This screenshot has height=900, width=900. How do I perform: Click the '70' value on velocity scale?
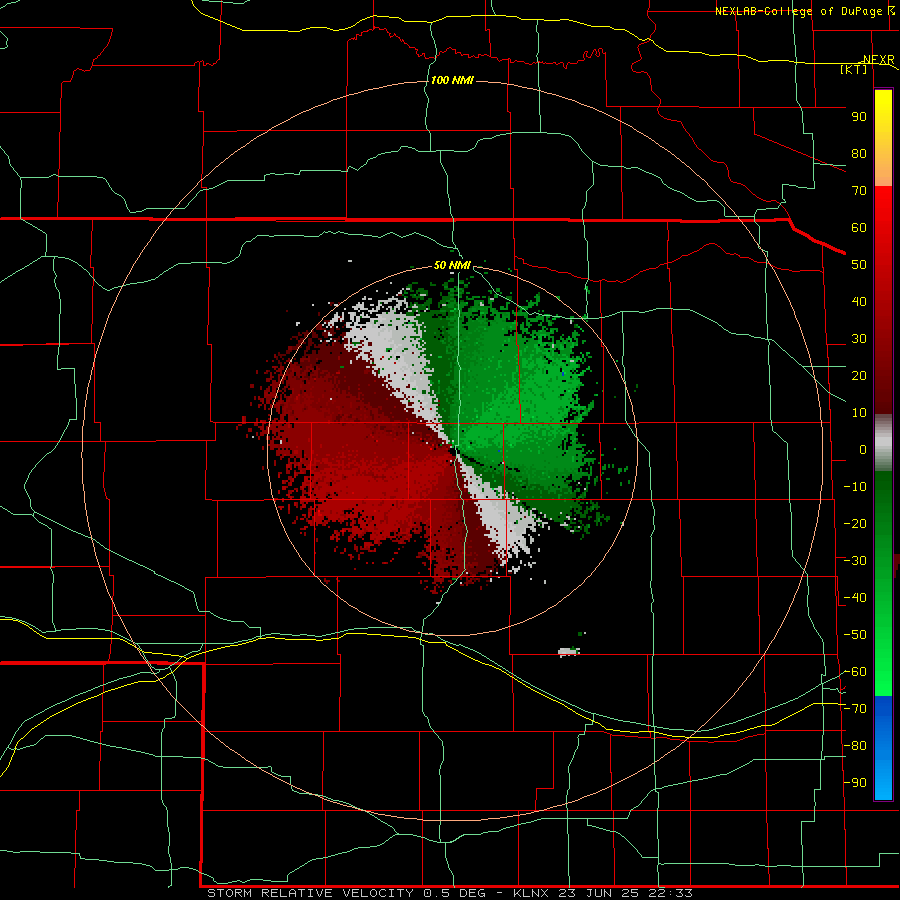pyautogui.click(x=859, y=191)
